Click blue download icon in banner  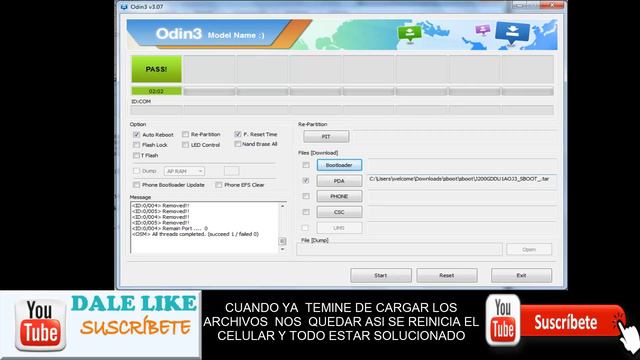[x=512, y=33]
